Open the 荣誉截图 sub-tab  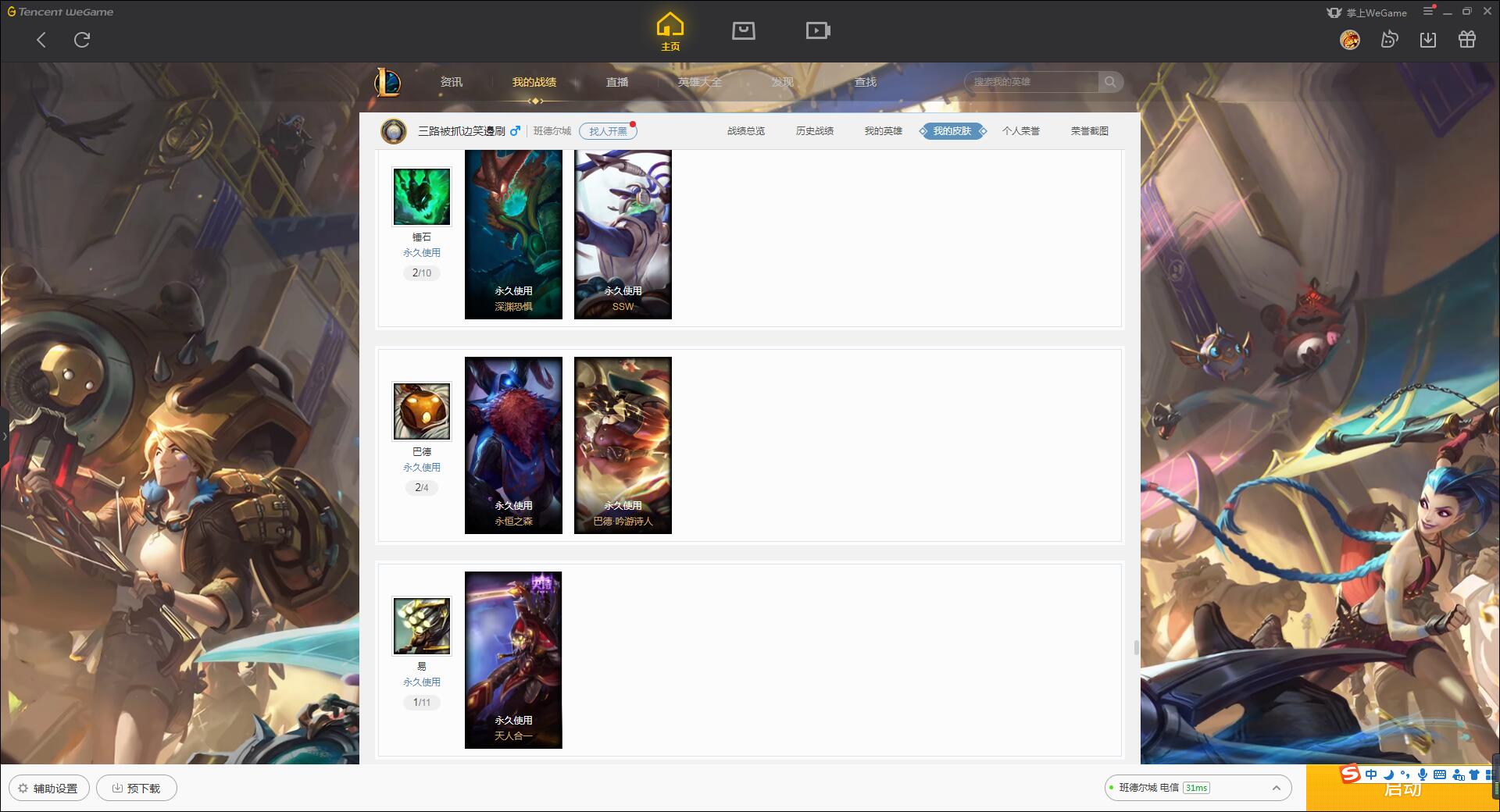click(1090, 131)
